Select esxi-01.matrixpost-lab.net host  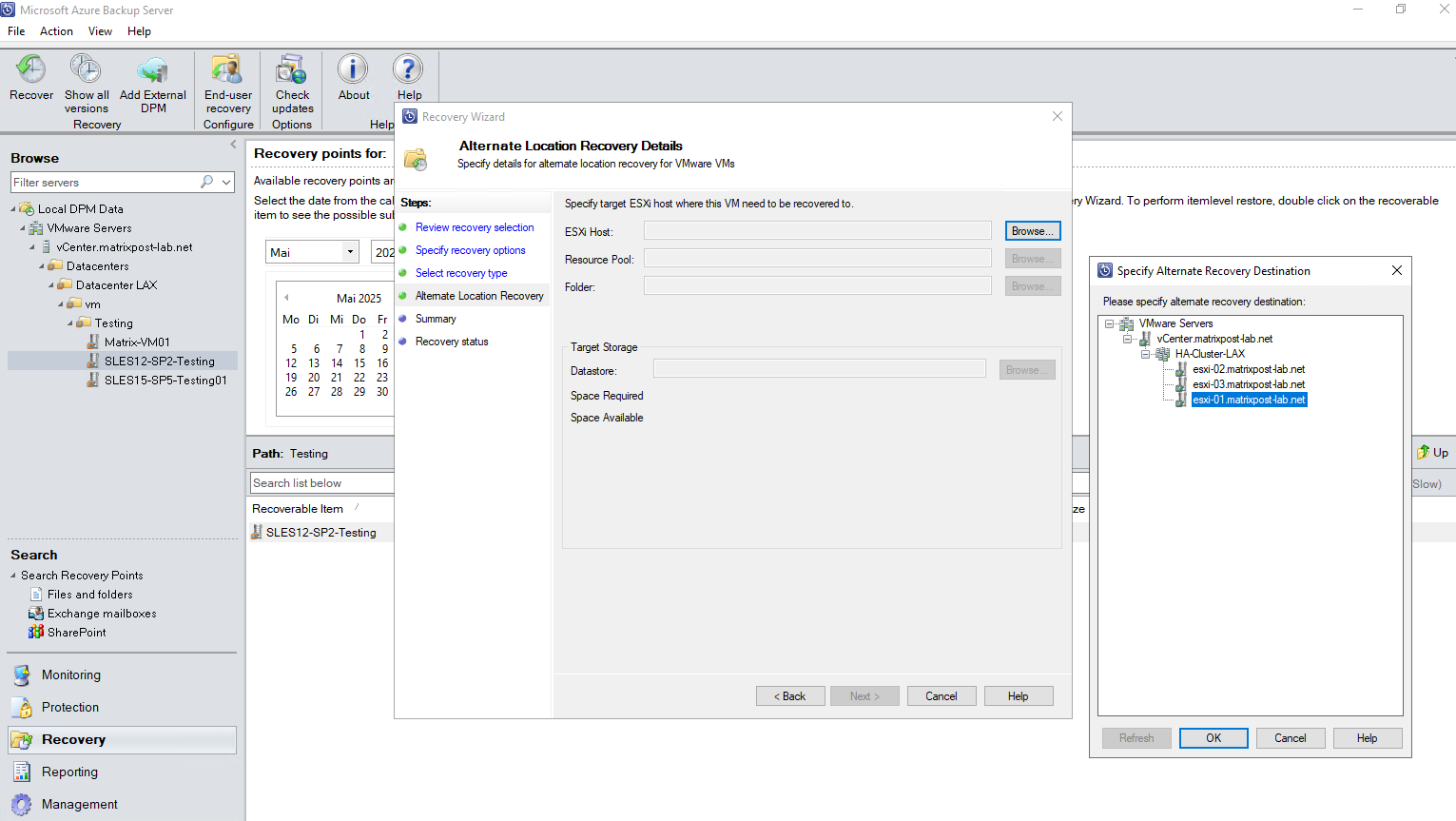pos(1249,400)
